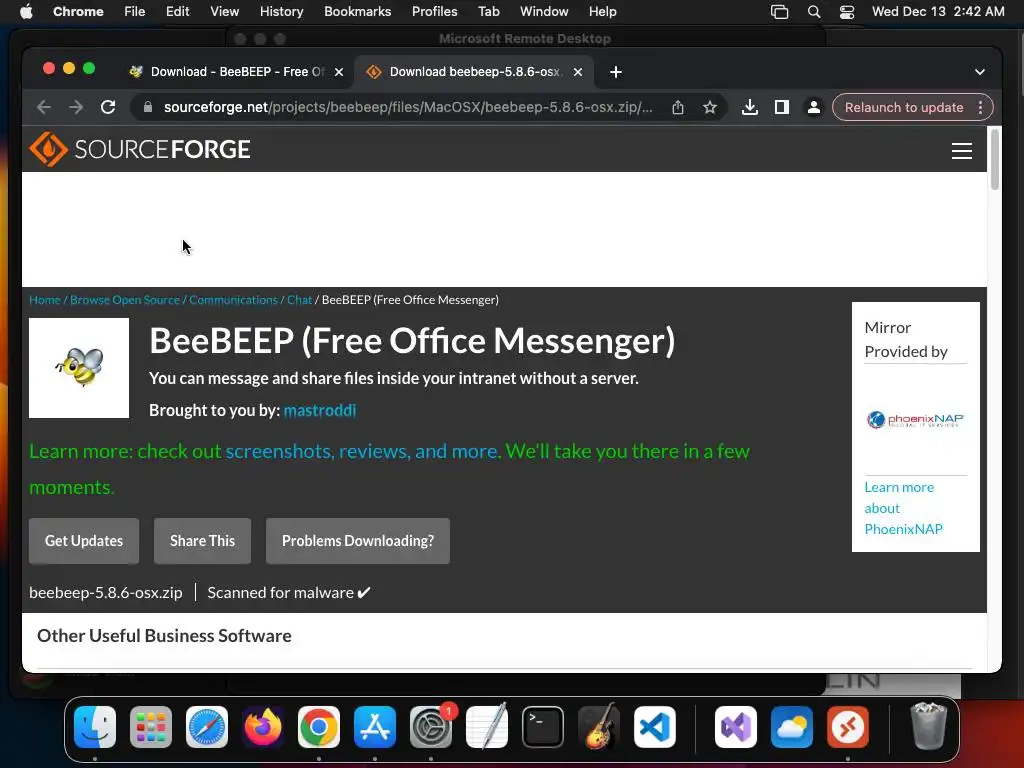1024x768 pixels.
Task: Open System Settings from the dock
Action: click(x=431, y=726)
